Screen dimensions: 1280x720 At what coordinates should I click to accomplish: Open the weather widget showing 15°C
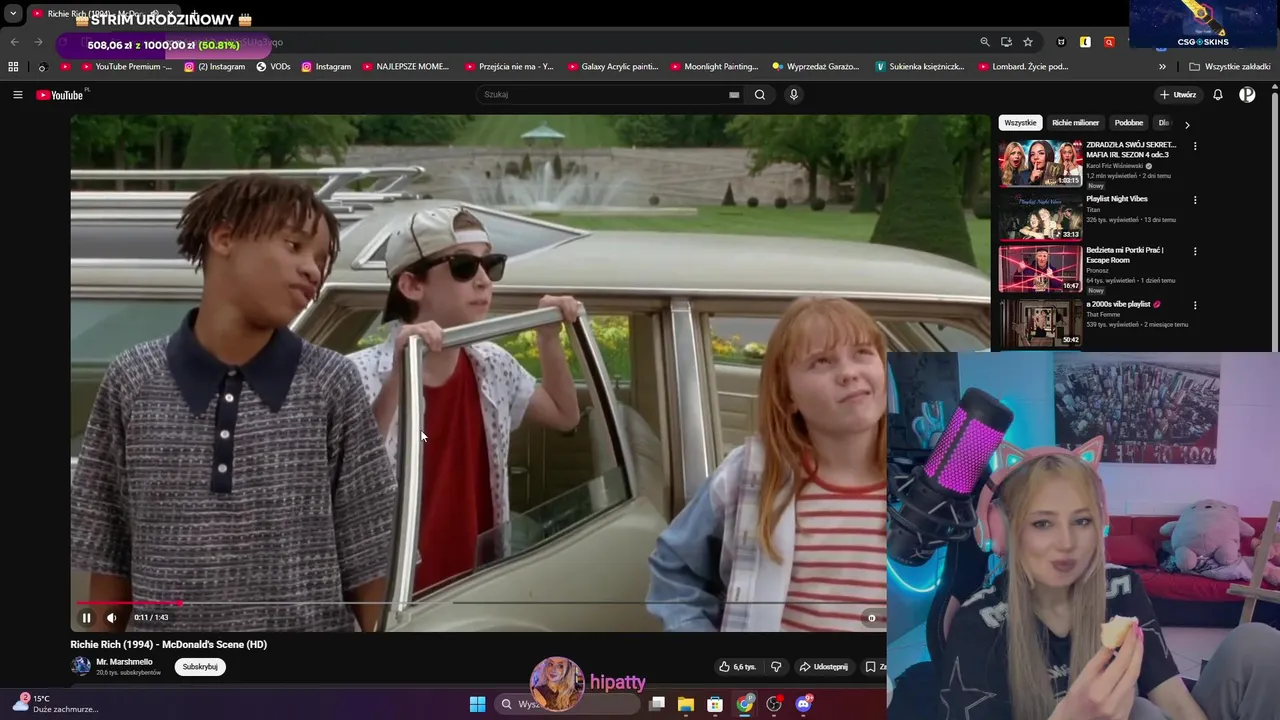(56, 704)
